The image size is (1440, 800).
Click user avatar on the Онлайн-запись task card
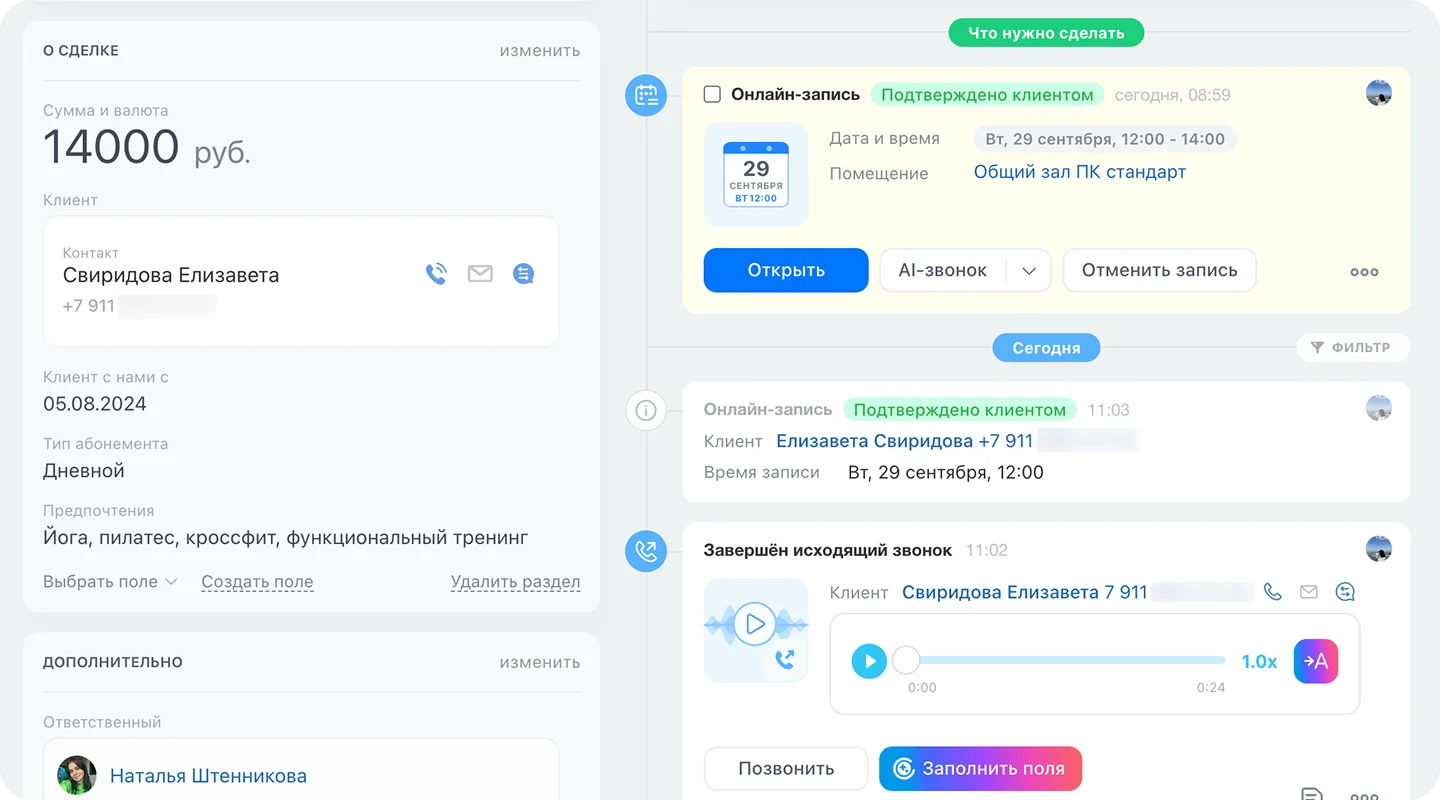pyautogui.click(x=1379, y=94)
